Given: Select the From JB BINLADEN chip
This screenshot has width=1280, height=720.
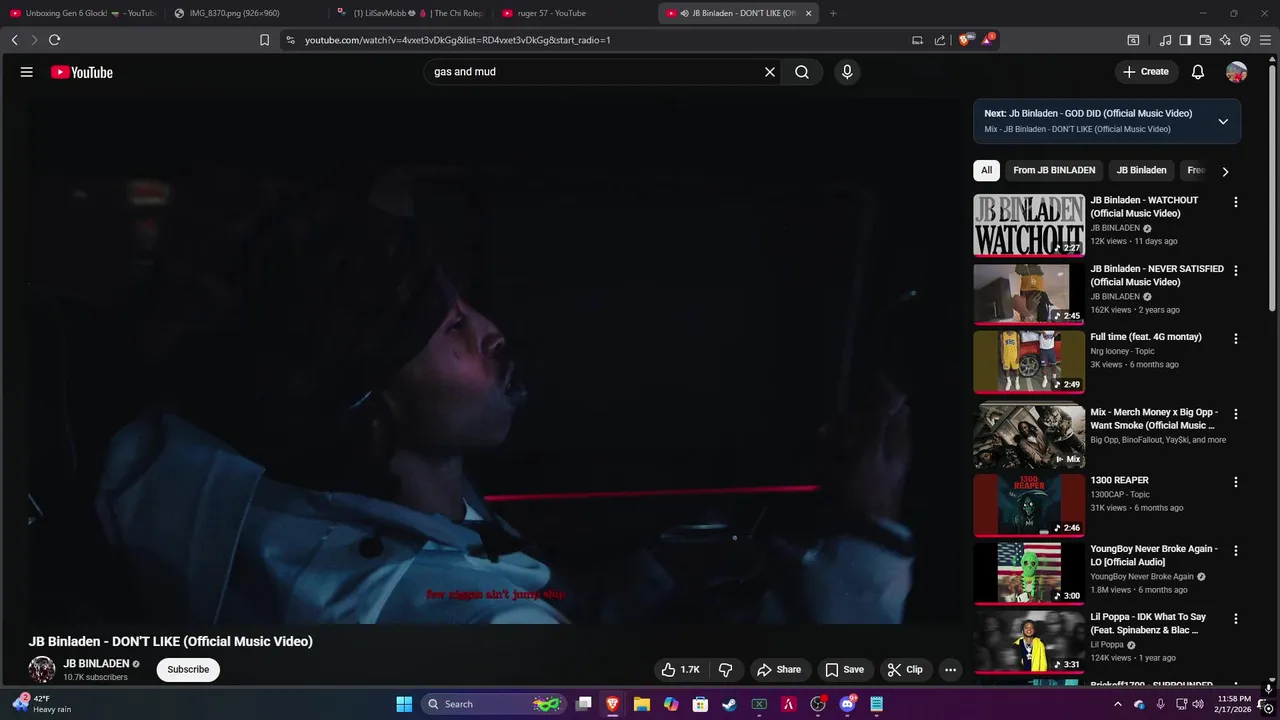Looking at the screenshot, I should click(x=1054, y=170).
